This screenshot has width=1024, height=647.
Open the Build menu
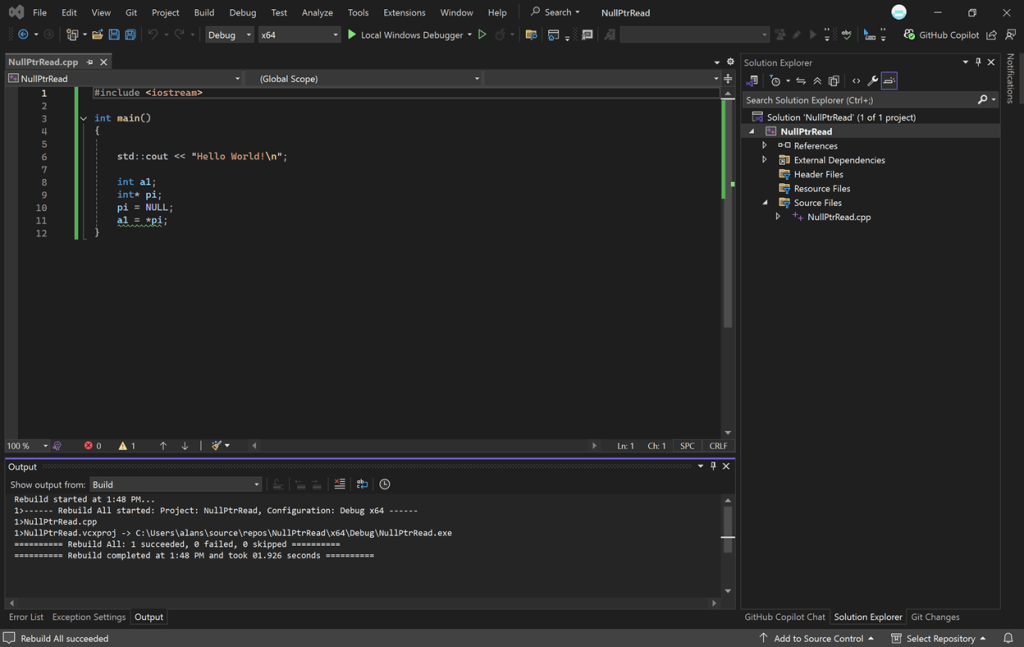click(204, 13)
